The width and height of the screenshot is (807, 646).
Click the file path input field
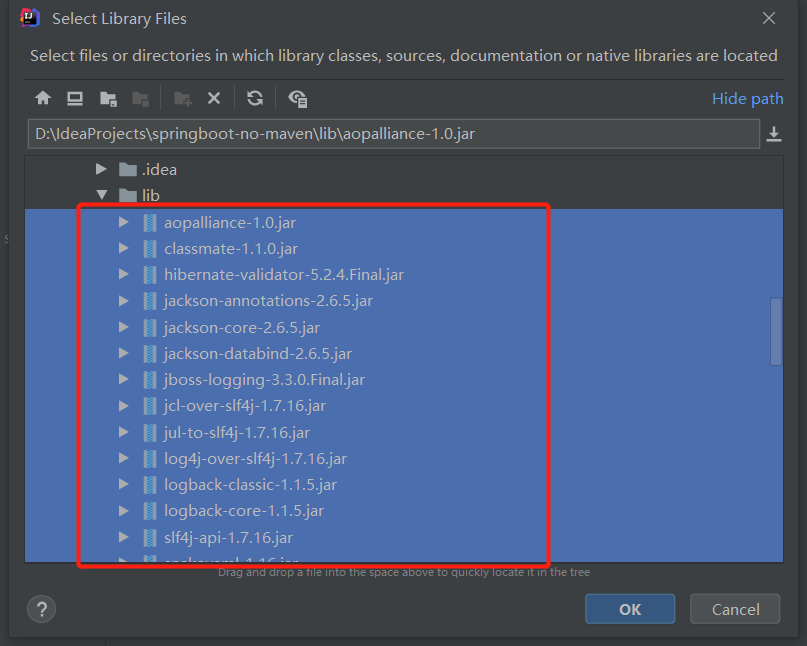394,134
